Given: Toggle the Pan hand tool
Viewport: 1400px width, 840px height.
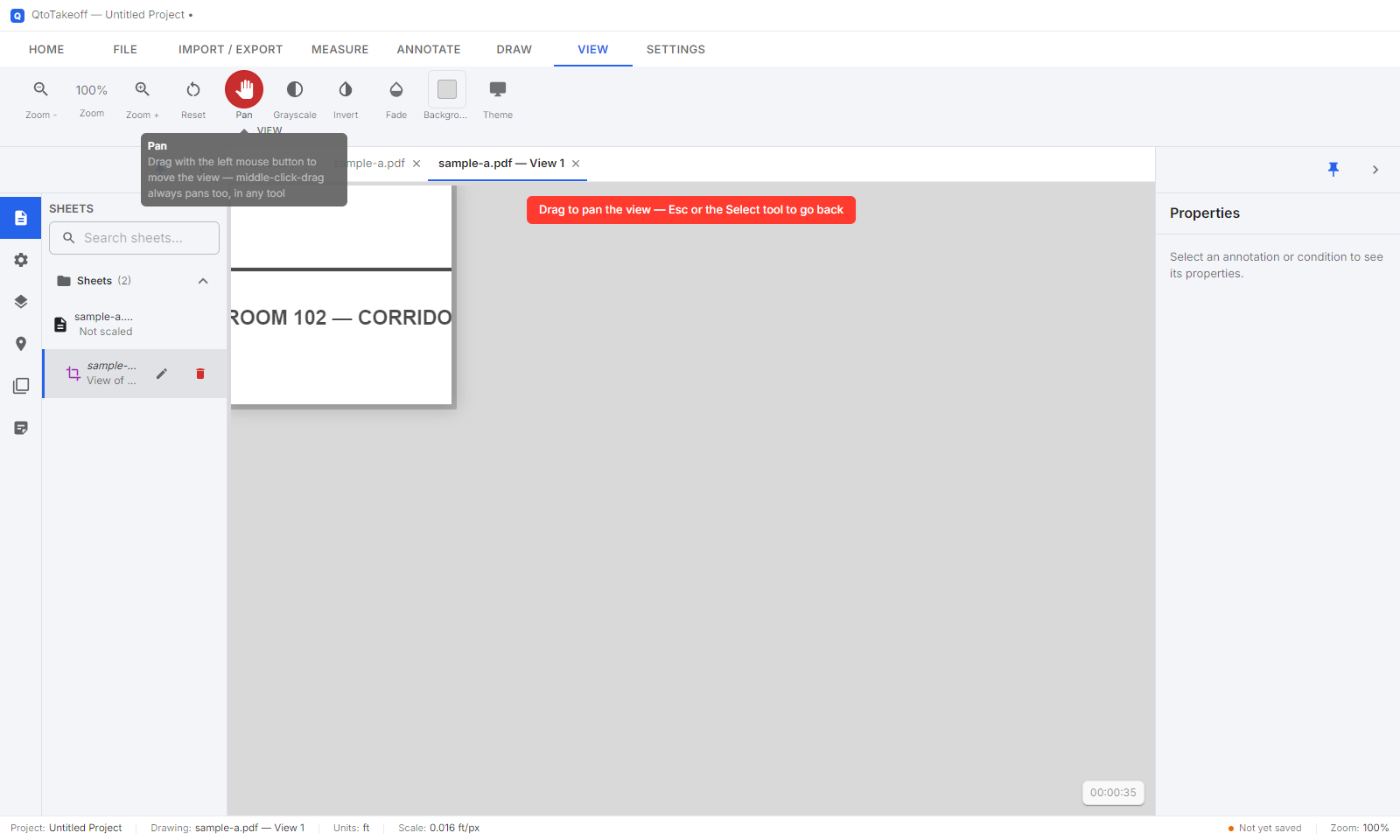Looking at the screenshot, I should pyautogui.click(x=244, y=89).
